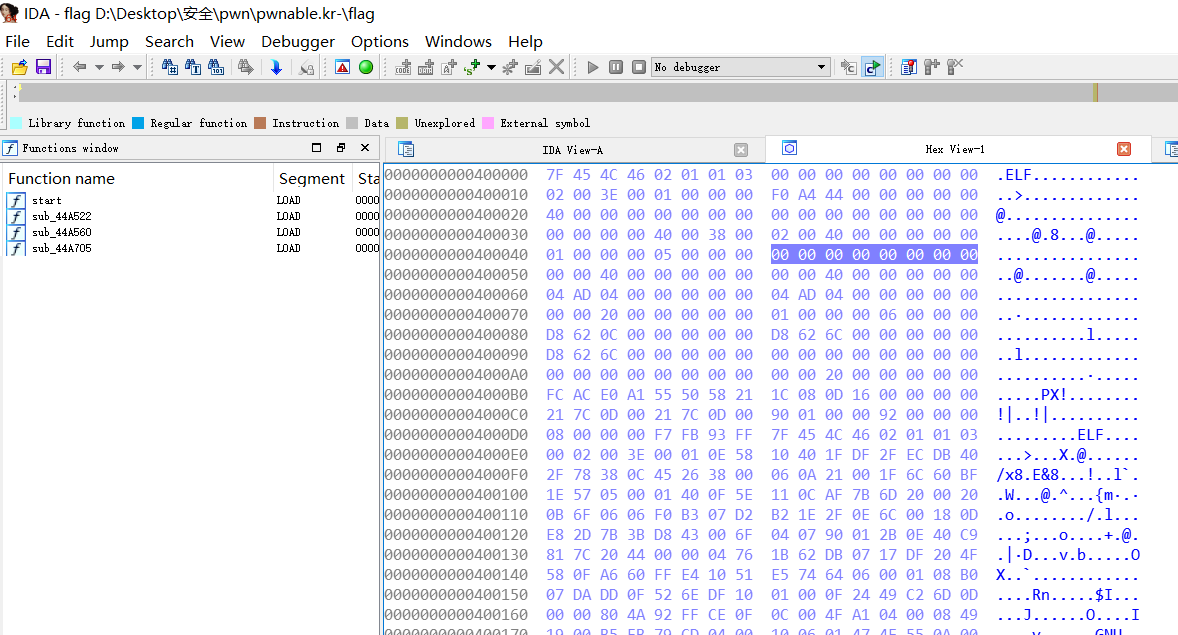Click the blue down arrow jump icon
This screenshot has height=635, width=1178.
pyautogui.click(x=276, y=67)
